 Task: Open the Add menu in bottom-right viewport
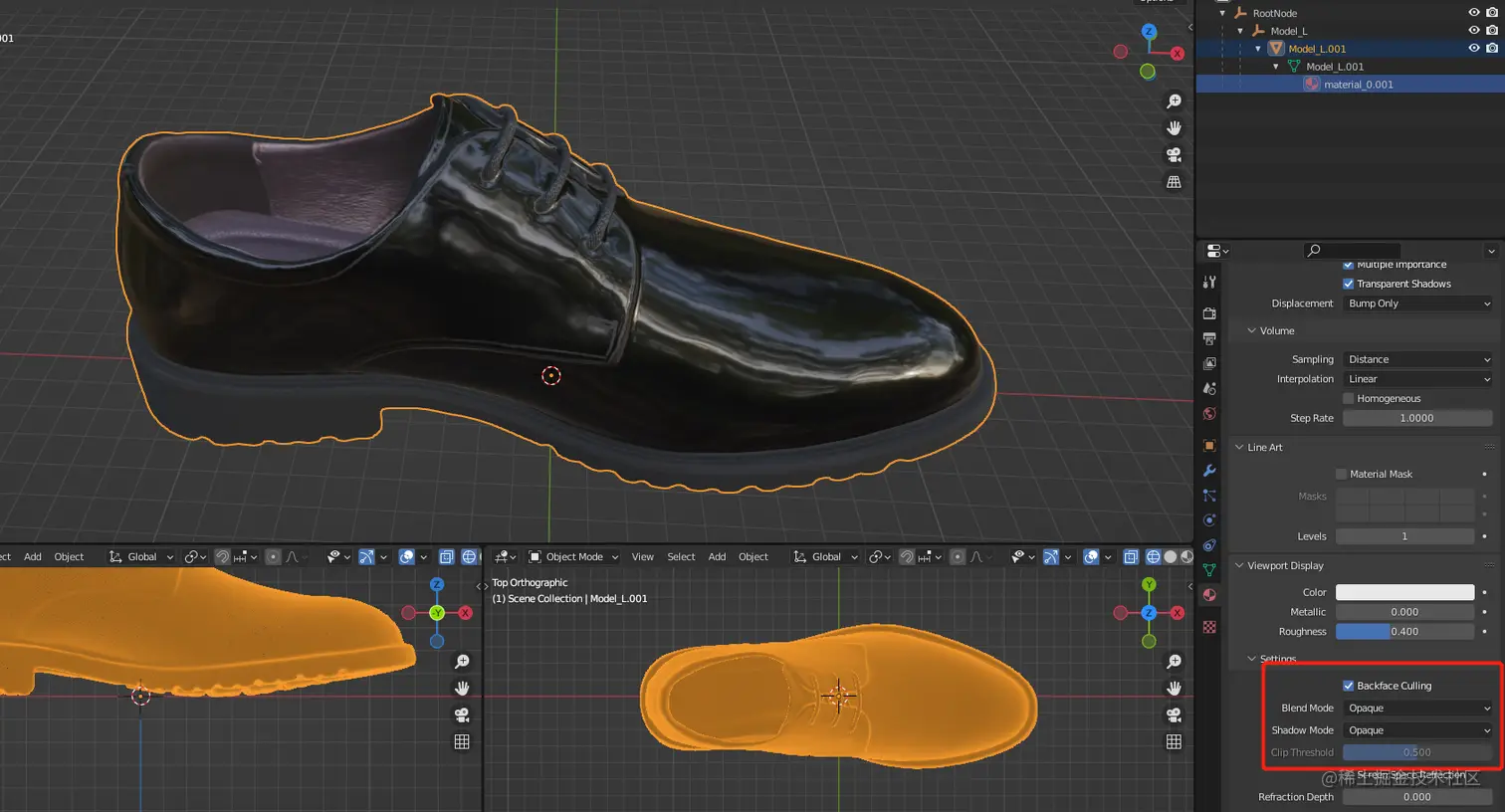tap(717, 557)
